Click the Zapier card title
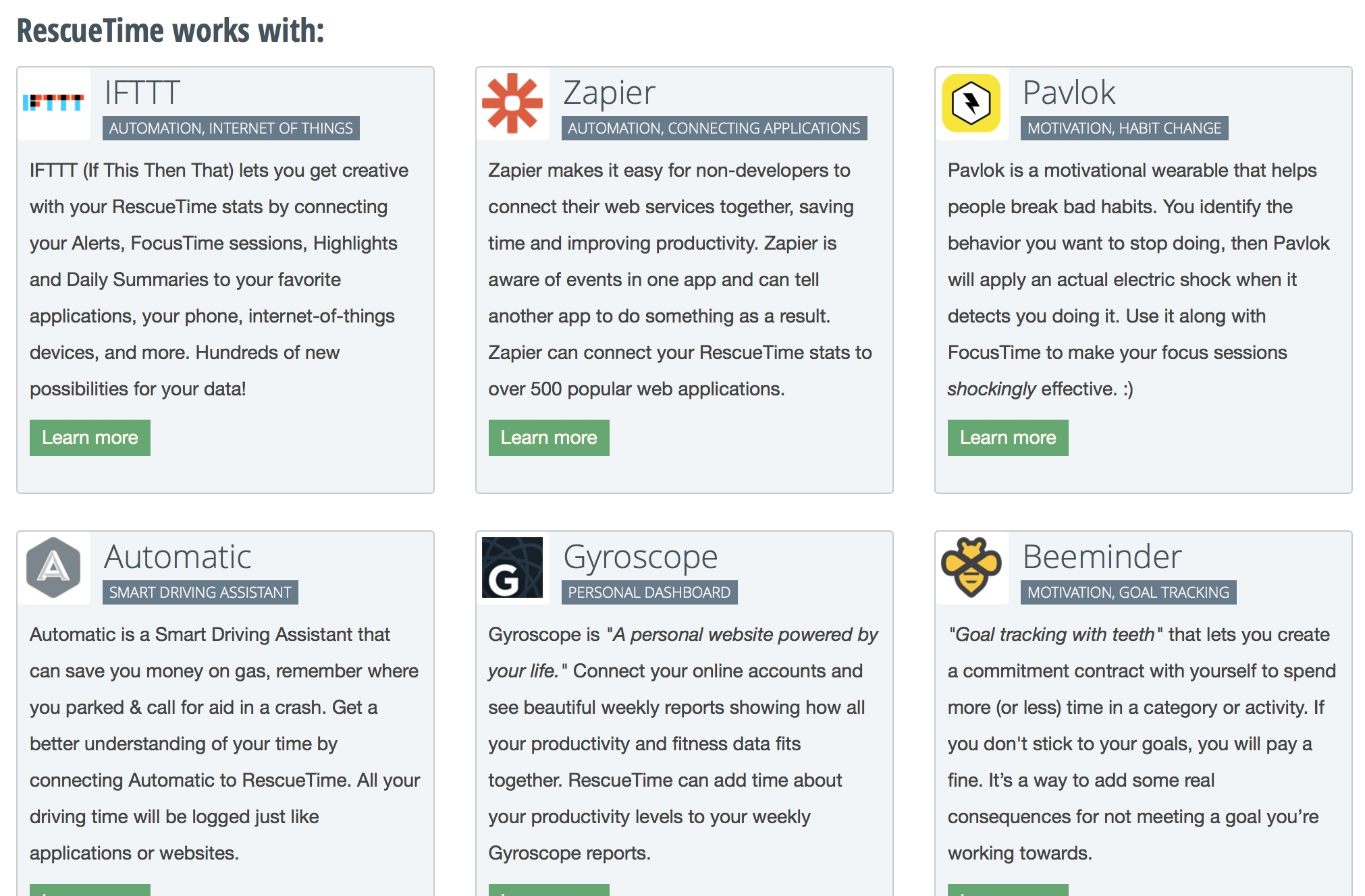Image resolution: width=1365 pixels, height=896 pixels. (609, 92)
